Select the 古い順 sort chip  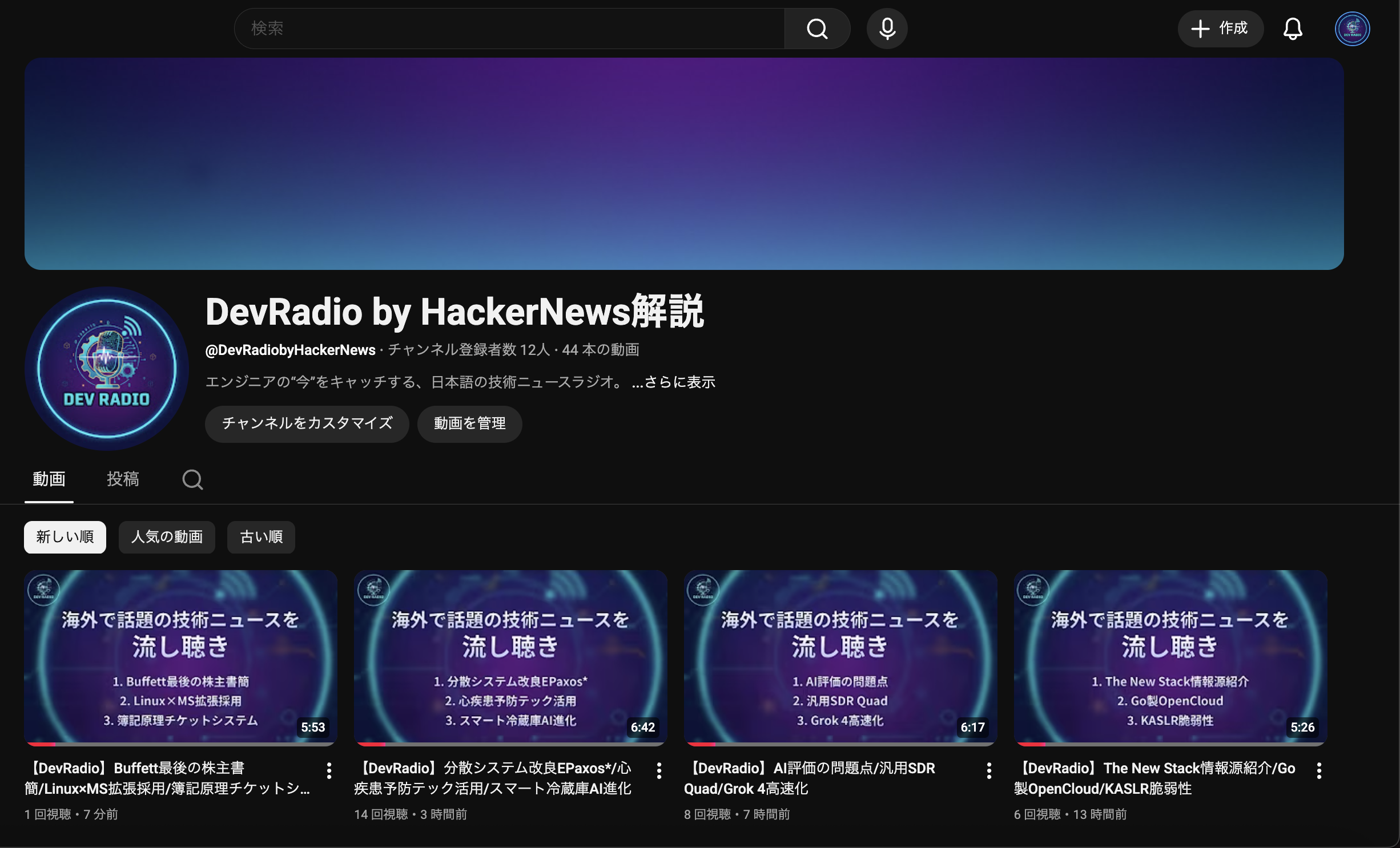pos(261,537)
